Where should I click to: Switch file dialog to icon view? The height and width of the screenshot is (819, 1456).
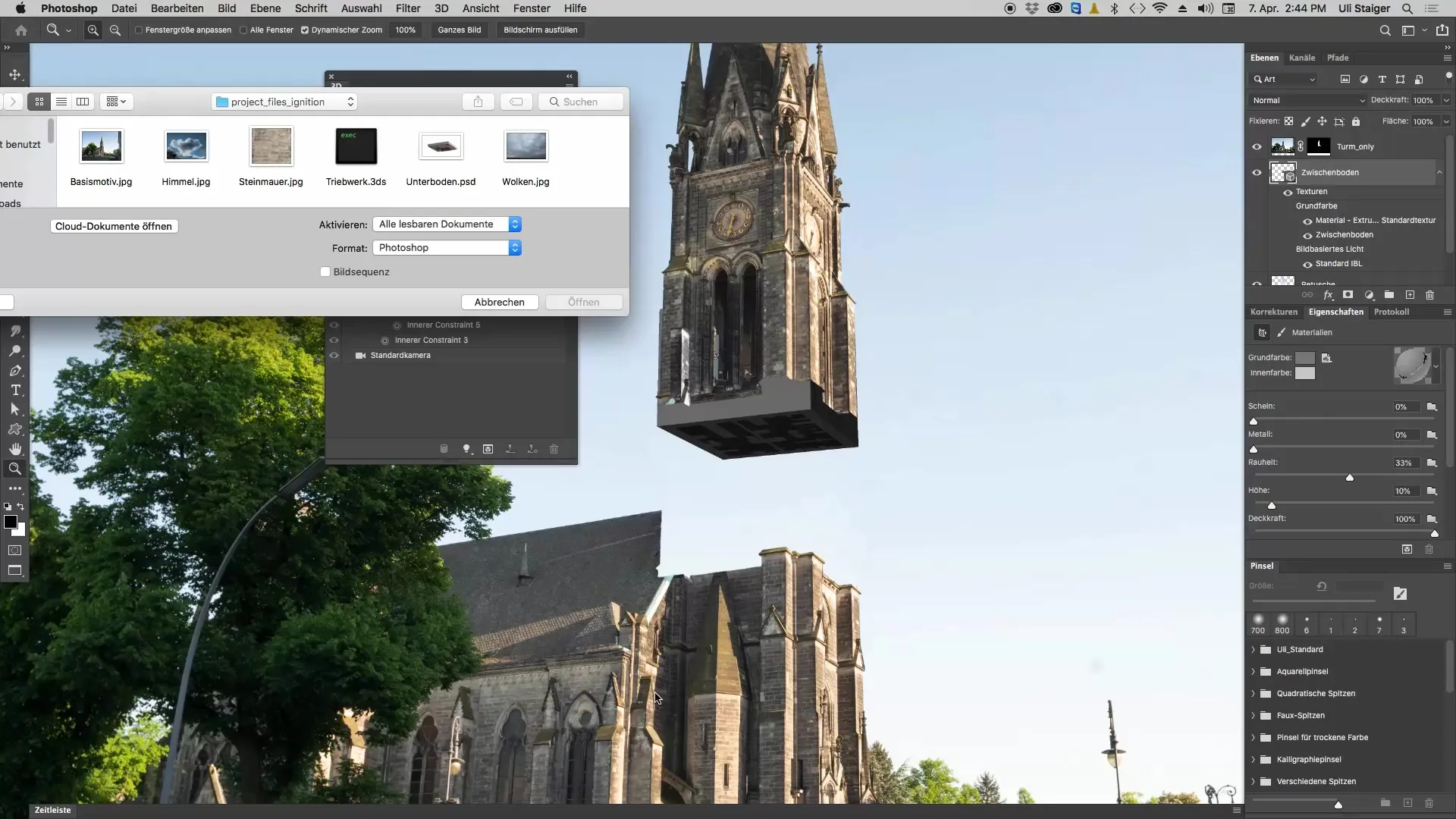pos(39,102)
